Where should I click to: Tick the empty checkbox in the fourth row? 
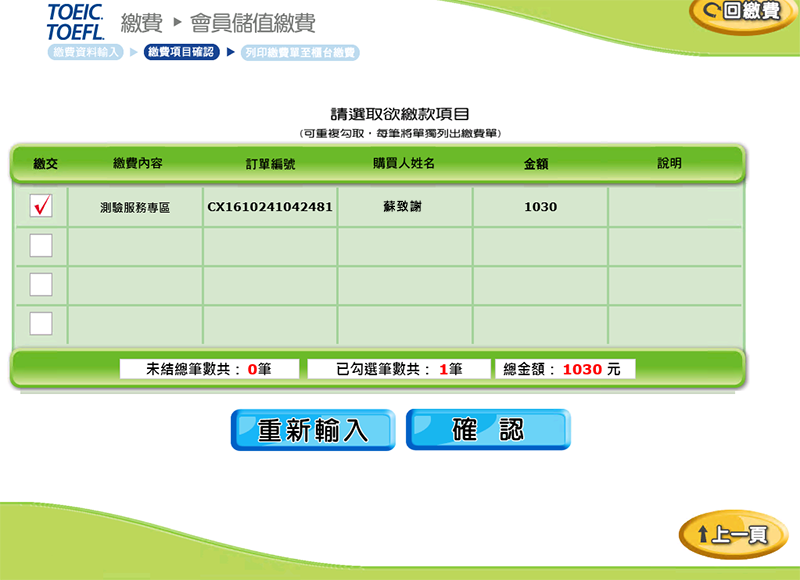click(41, 323)
